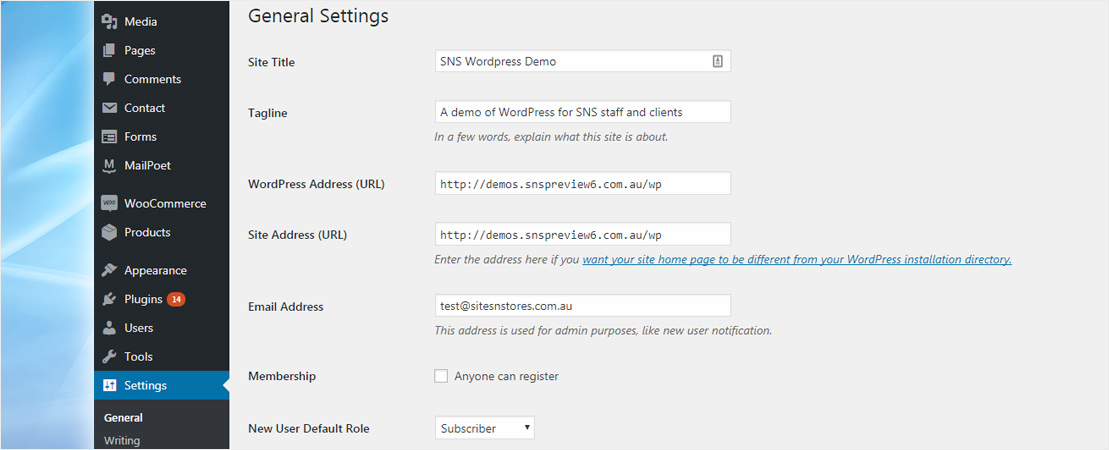Click the Plugins plug icon
Viewport: 1109px width, 450px height.
click(110, 300)
